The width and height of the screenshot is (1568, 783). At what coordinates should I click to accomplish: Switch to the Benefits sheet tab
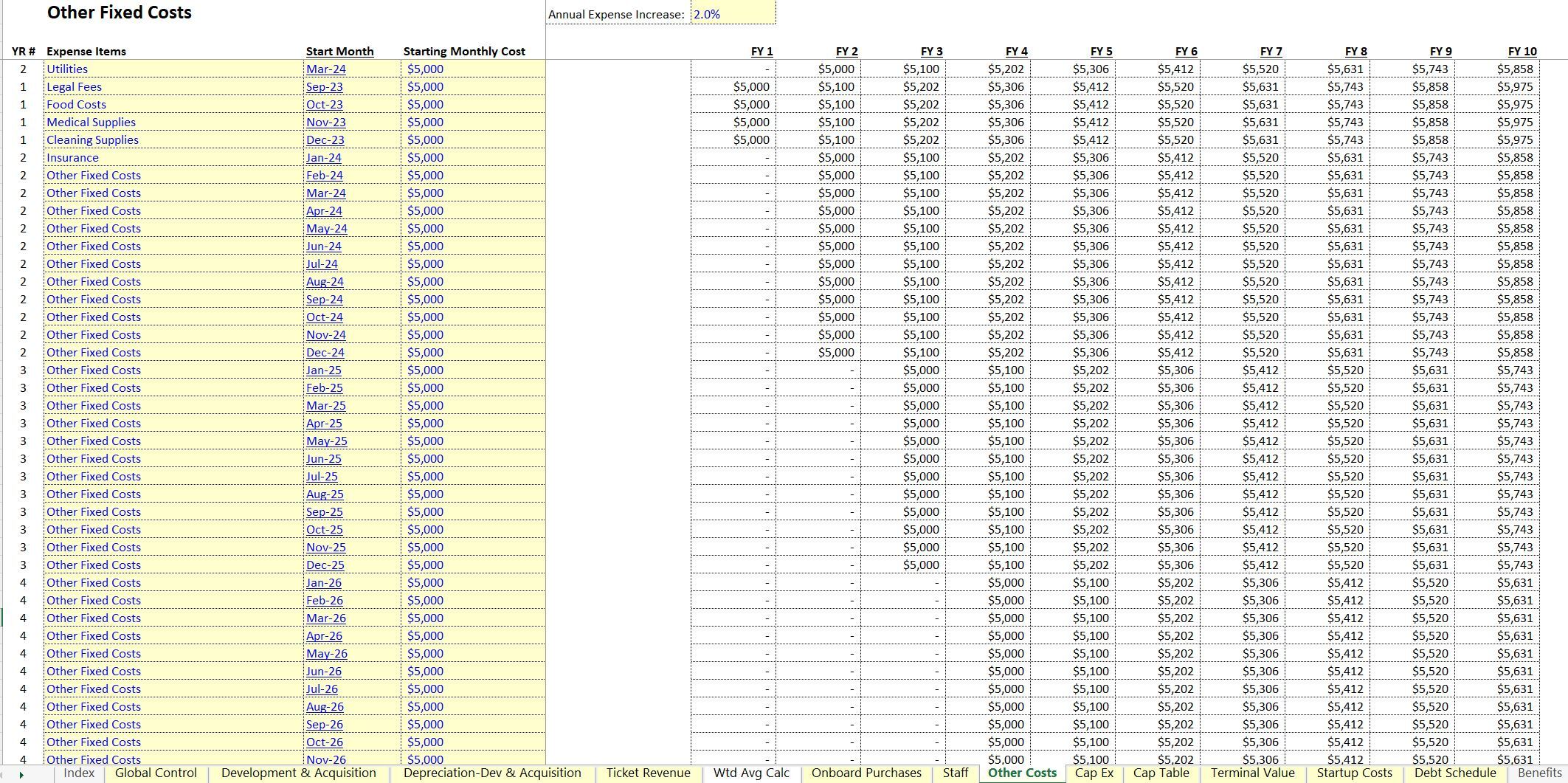(1540, 773)
